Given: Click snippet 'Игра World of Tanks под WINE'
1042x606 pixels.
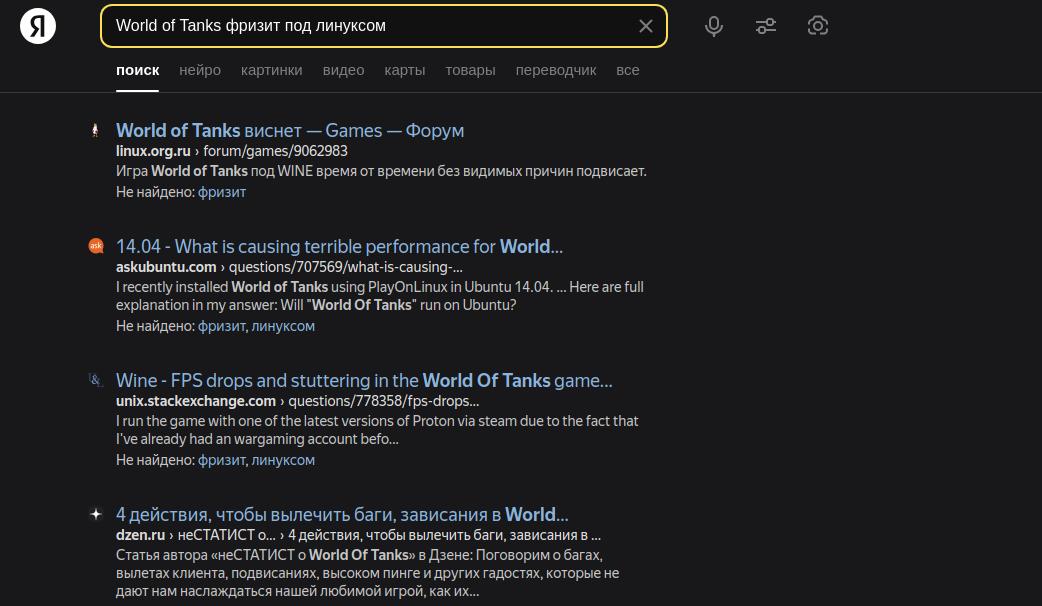Looking at the screenshot, I should click(381, 171).
